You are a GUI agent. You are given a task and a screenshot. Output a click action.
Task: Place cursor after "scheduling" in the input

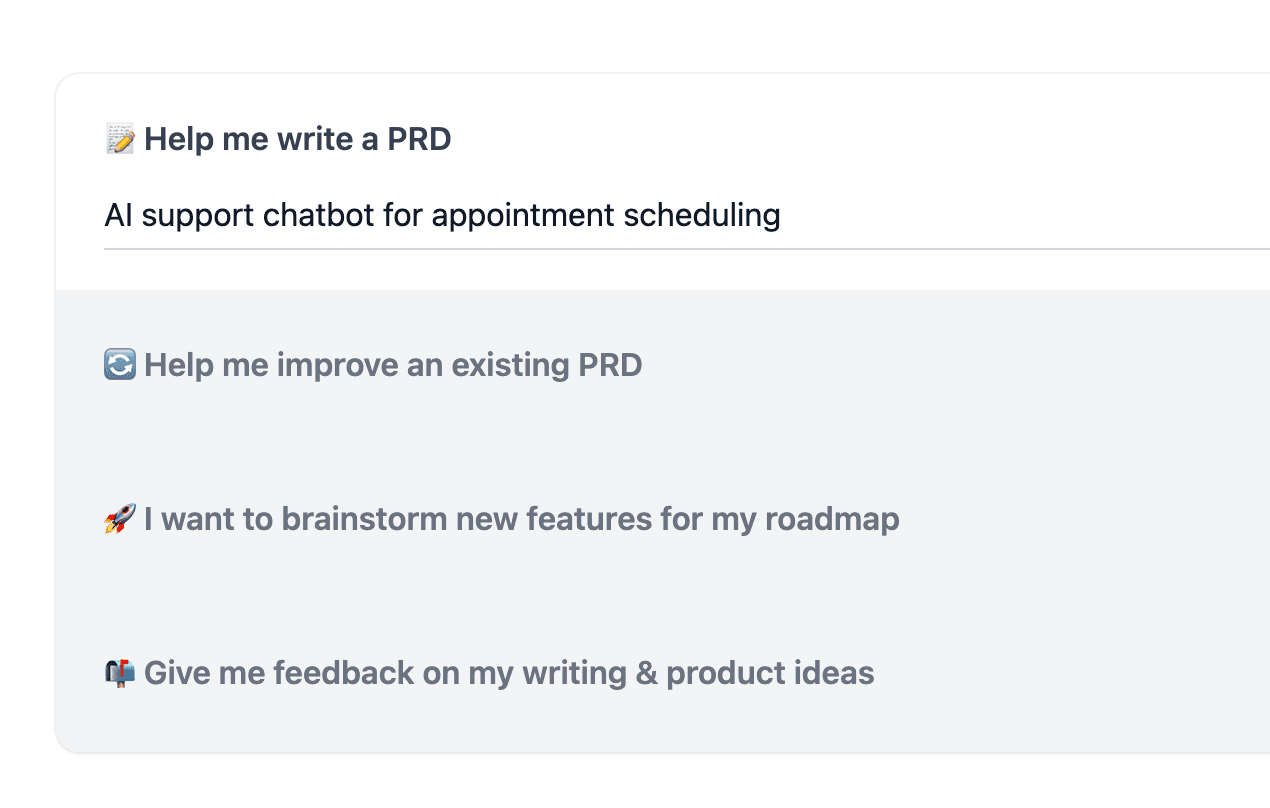pos(783,215)
